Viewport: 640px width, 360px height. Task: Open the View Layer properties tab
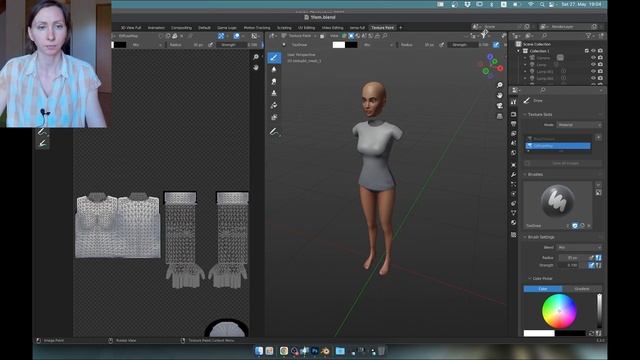513,133
